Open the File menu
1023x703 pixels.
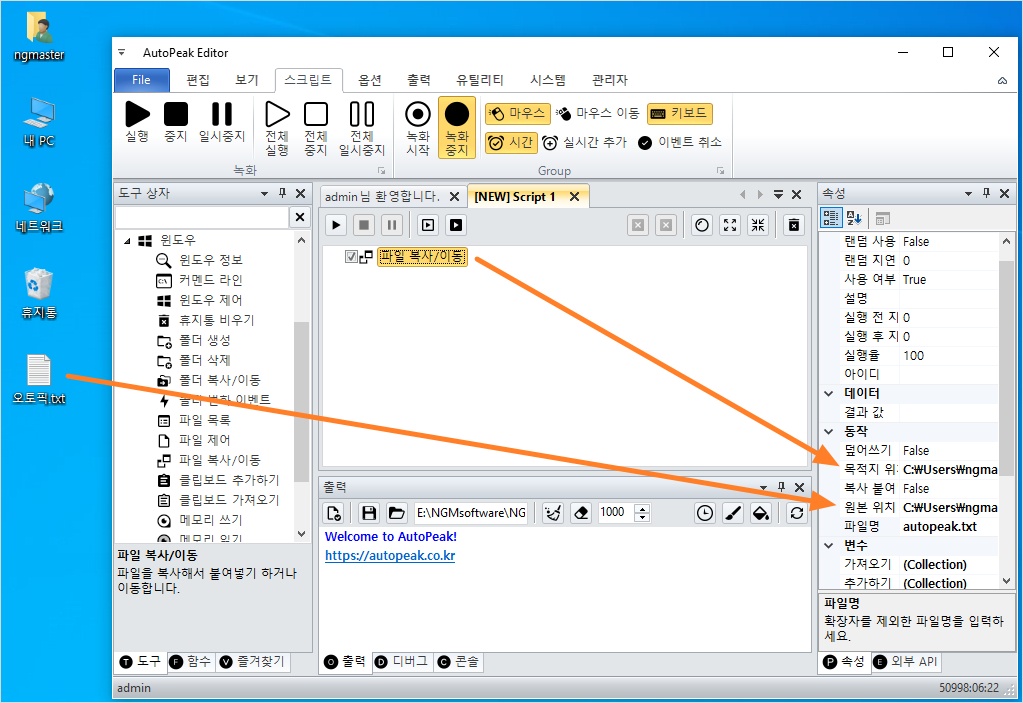click(x=142, y=80)
